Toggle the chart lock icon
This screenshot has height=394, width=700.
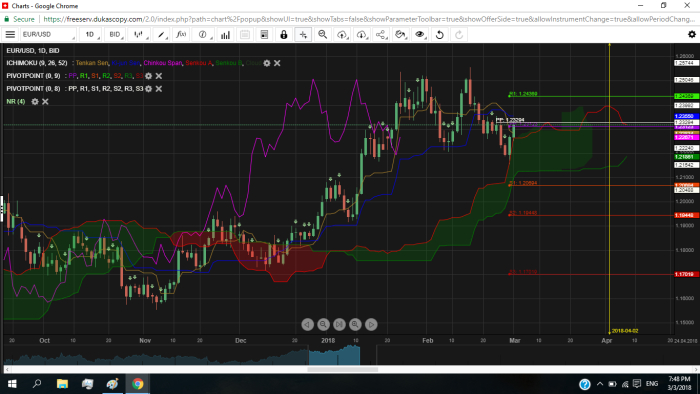[283, 34]
